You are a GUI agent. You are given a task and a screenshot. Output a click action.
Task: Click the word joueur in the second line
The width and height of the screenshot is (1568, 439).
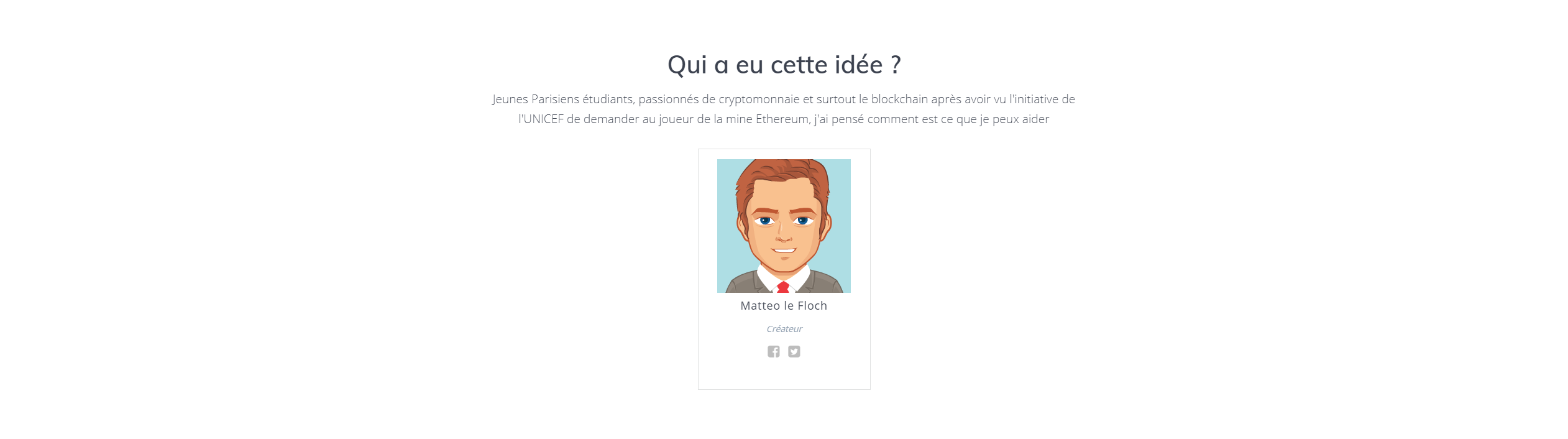coord(676,119)
